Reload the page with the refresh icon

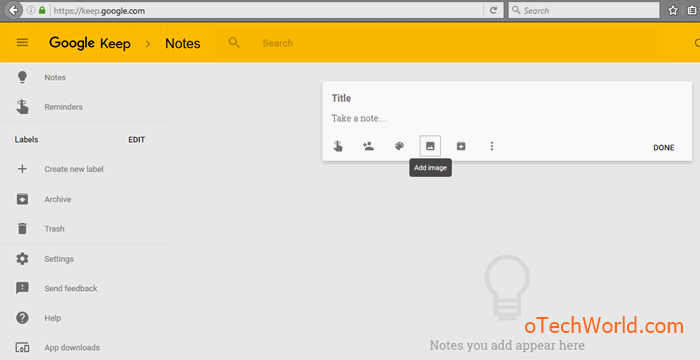tap(493, 10)
